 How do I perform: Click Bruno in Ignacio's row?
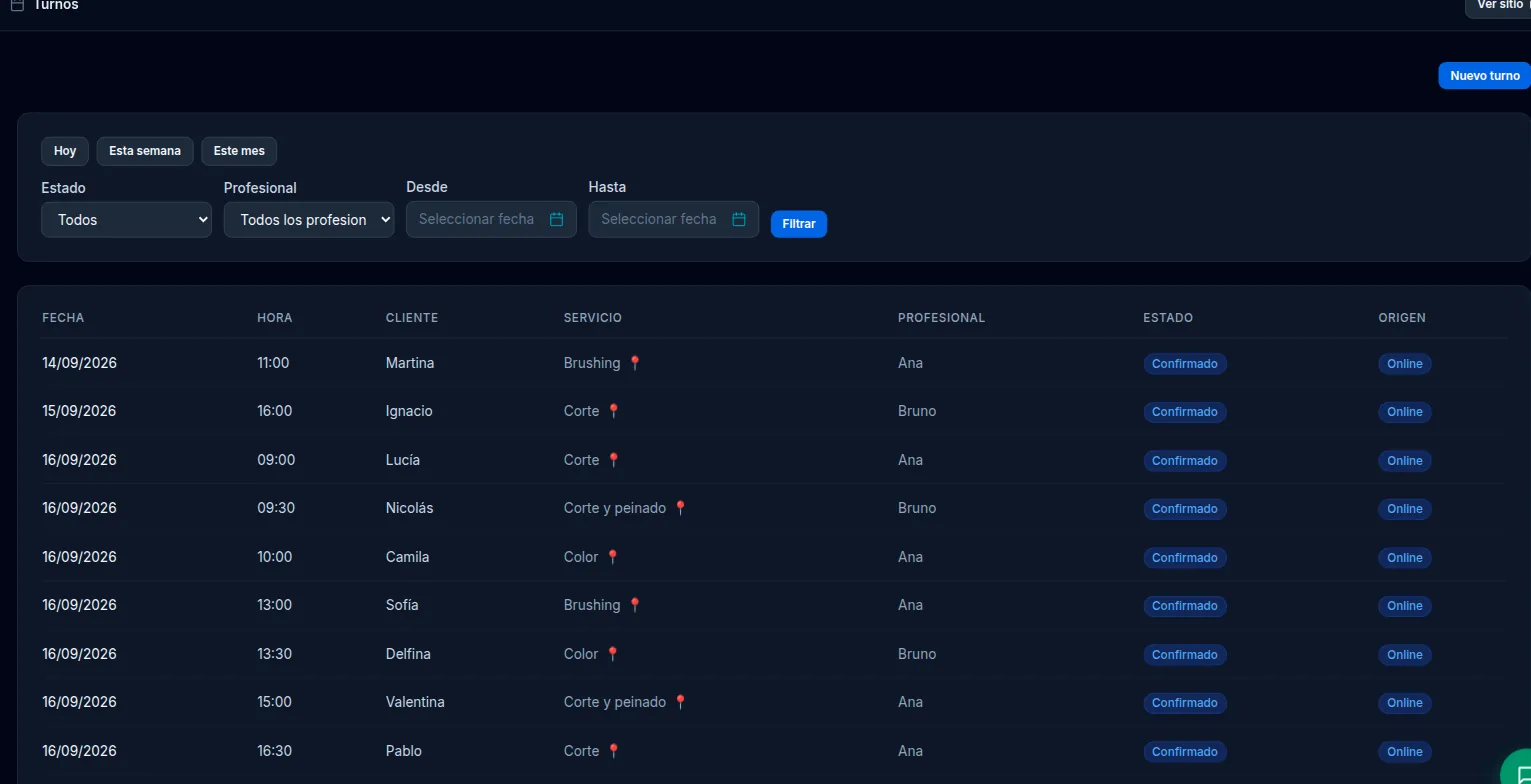click(917, 411)
